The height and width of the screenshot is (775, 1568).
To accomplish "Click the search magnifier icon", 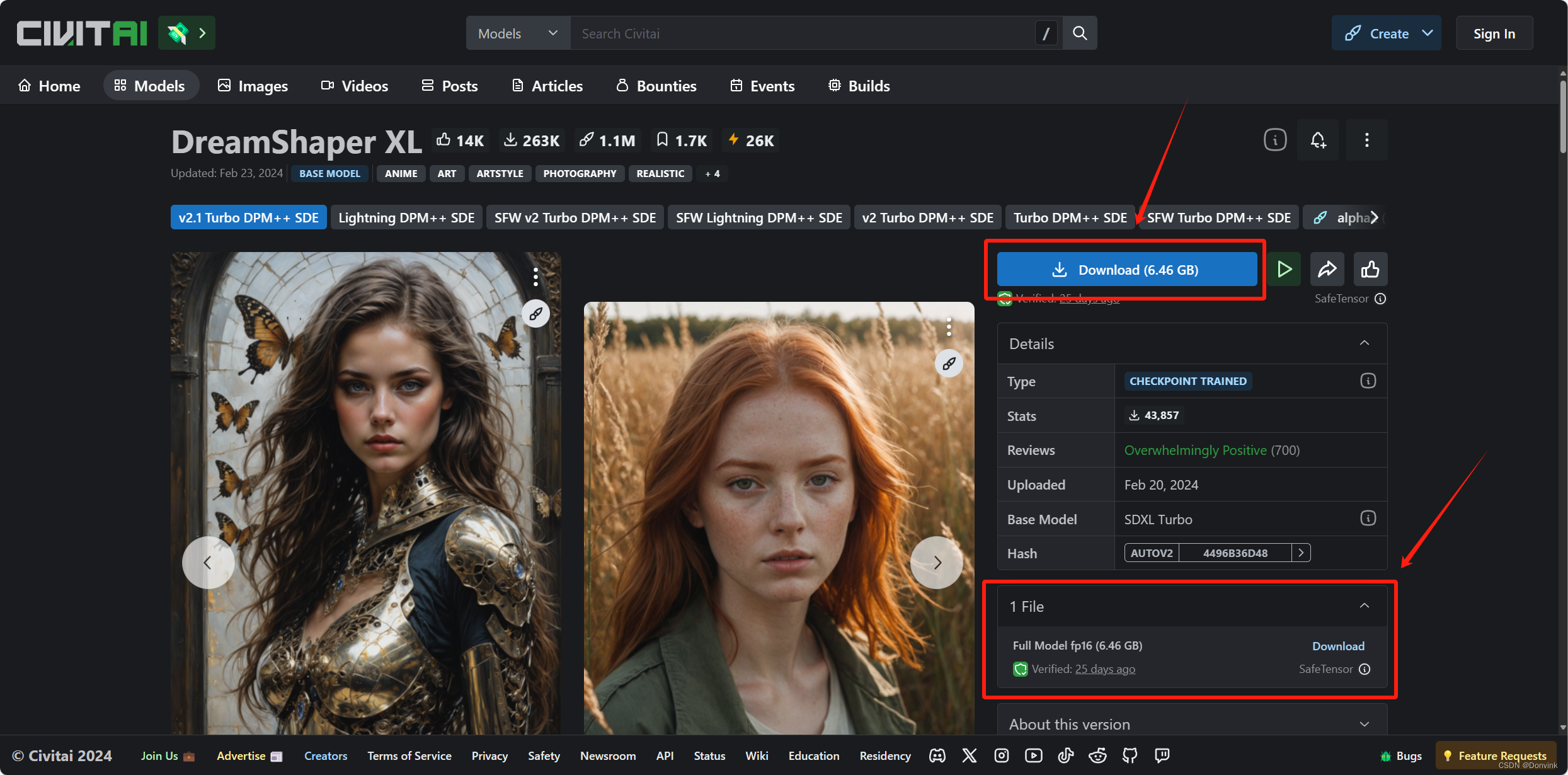I will (1080, 33).
